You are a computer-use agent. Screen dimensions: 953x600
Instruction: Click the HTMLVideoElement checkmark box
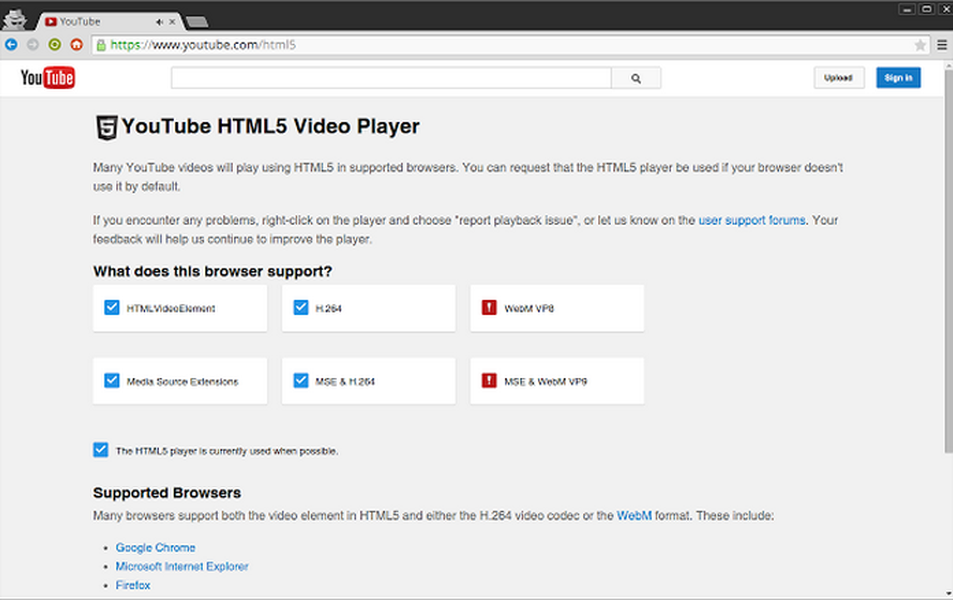pos(112,308)
